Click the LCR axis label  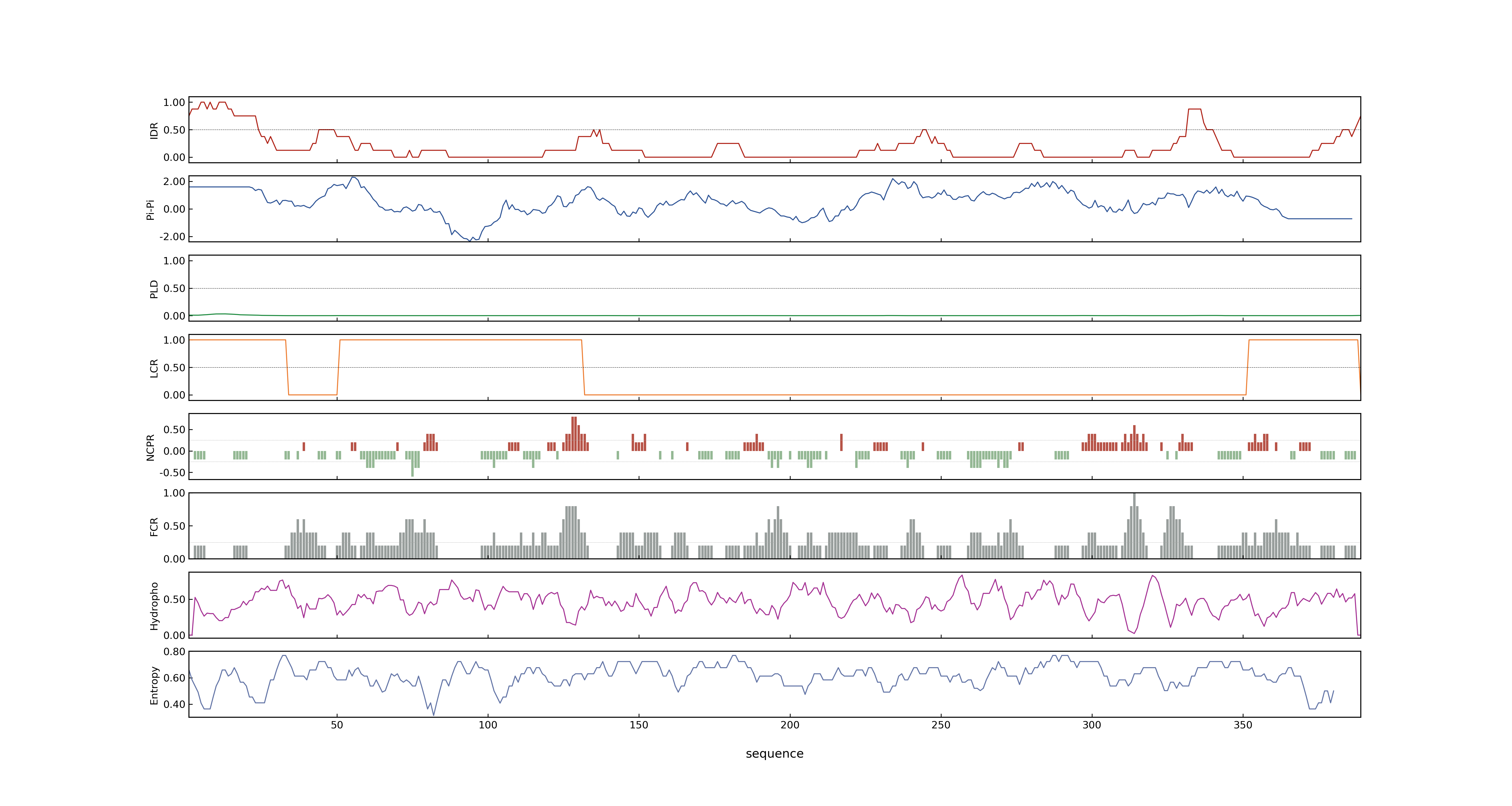tap(154, 368)
